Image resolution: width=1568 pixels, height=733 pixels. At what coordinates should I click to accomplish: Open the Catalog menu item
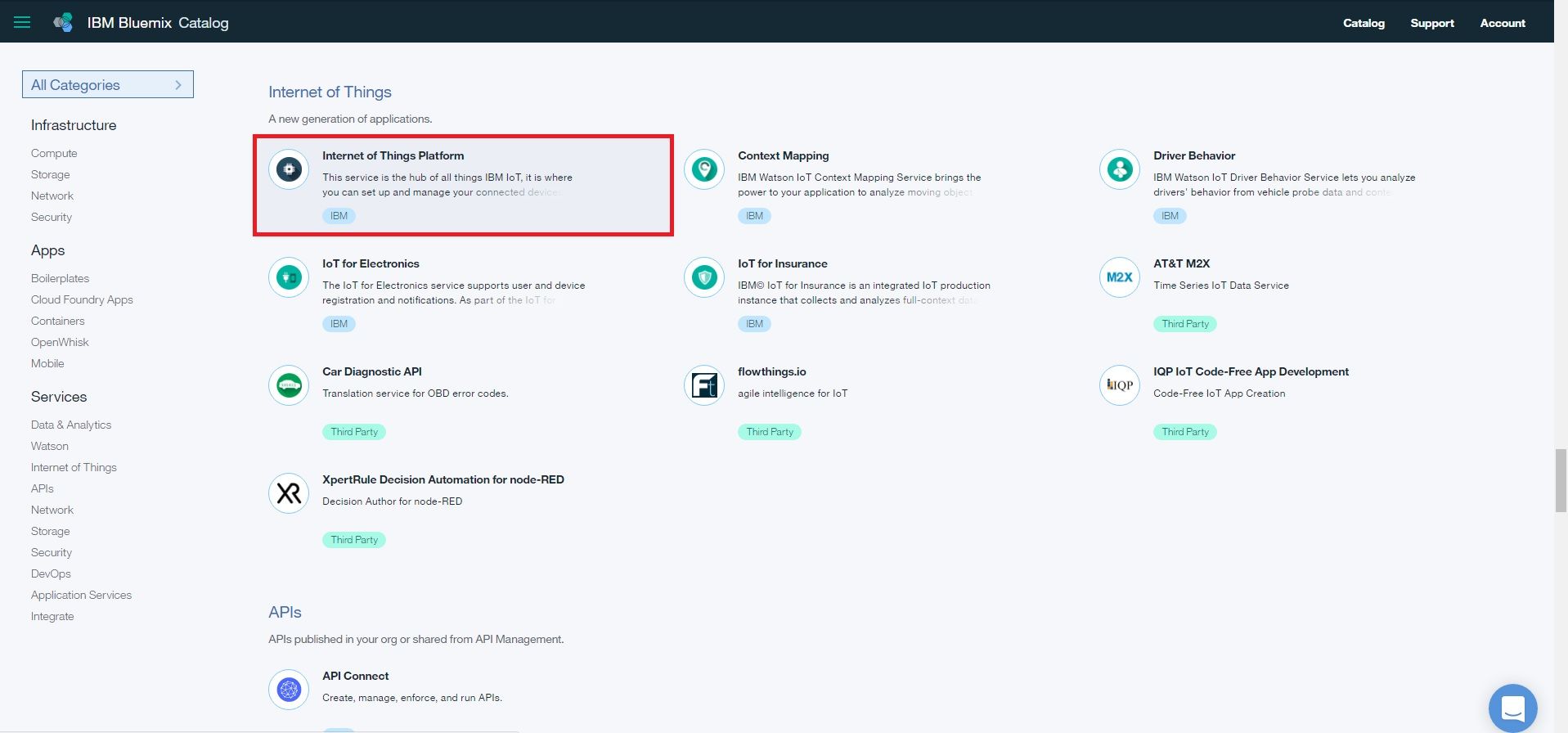pyautogui.click(x=1364, y=23)
